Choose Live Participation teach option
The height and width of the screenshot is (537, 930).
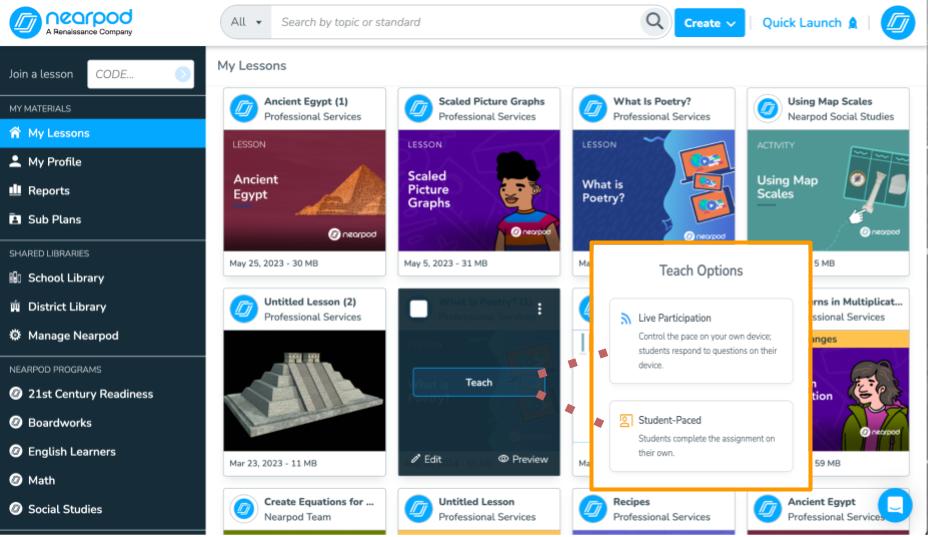click(701, 341)
